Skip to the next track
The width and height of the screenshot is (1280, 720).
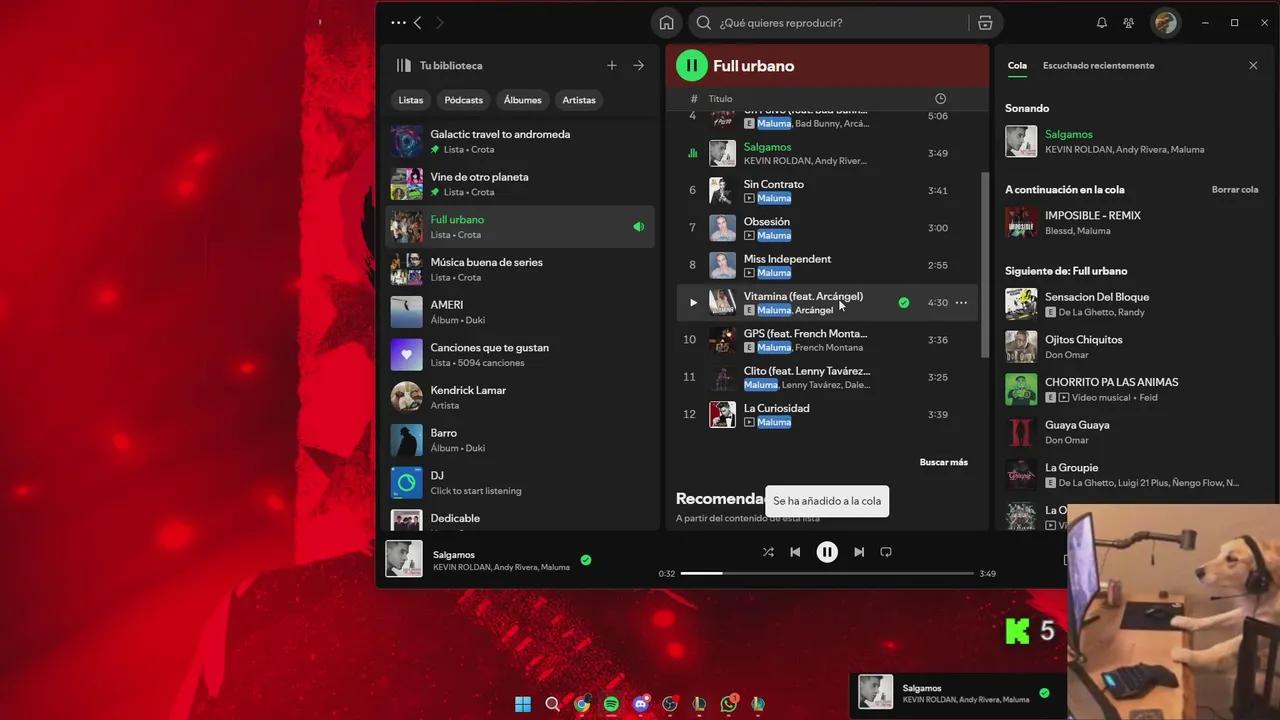tap(859, 552)
